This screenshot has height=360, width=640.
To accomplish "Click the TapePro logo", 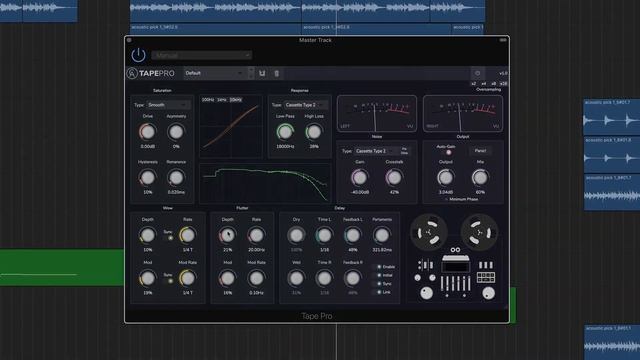I will pyautogui.click(x=150, y=73).
